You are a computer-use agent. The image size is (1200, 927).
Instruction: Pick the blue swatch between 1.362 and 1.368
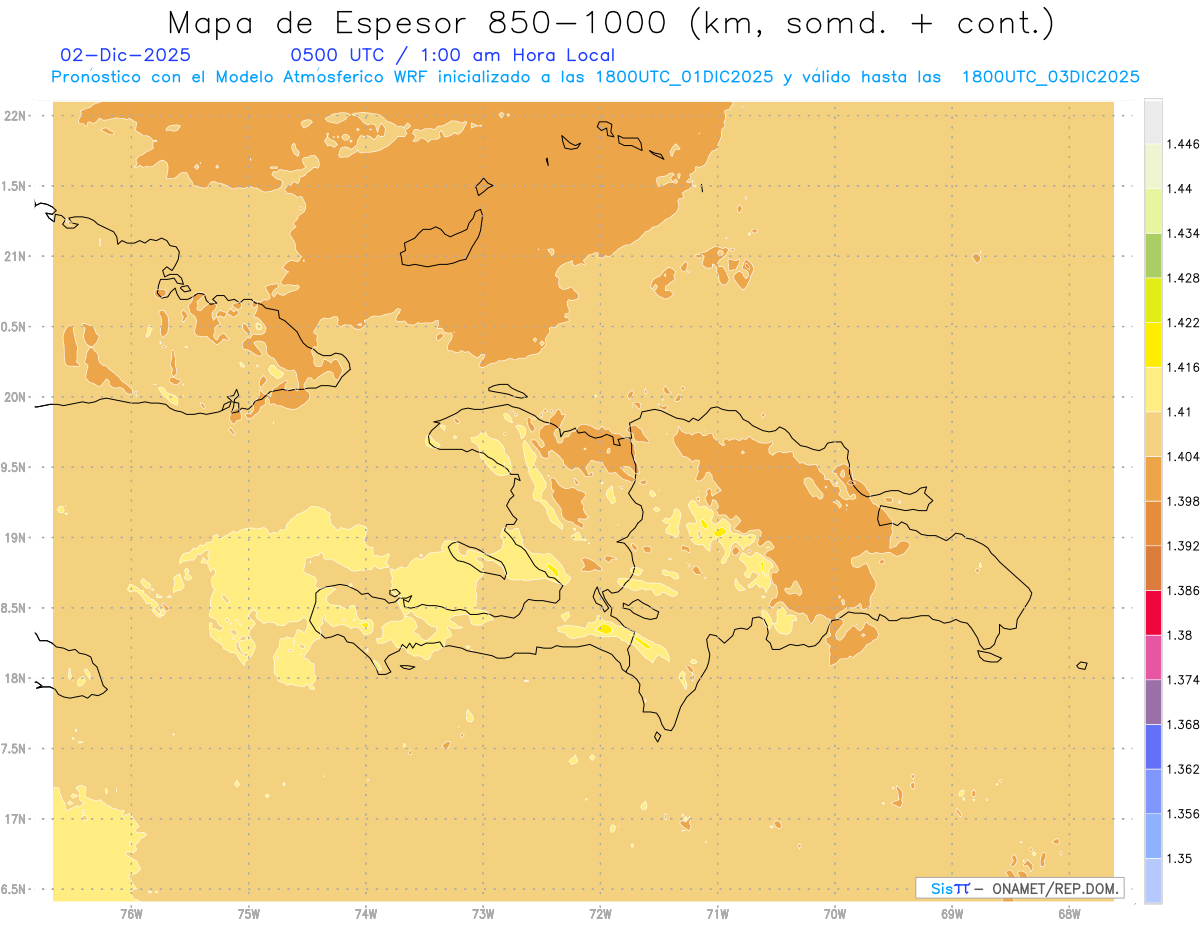1153,746
